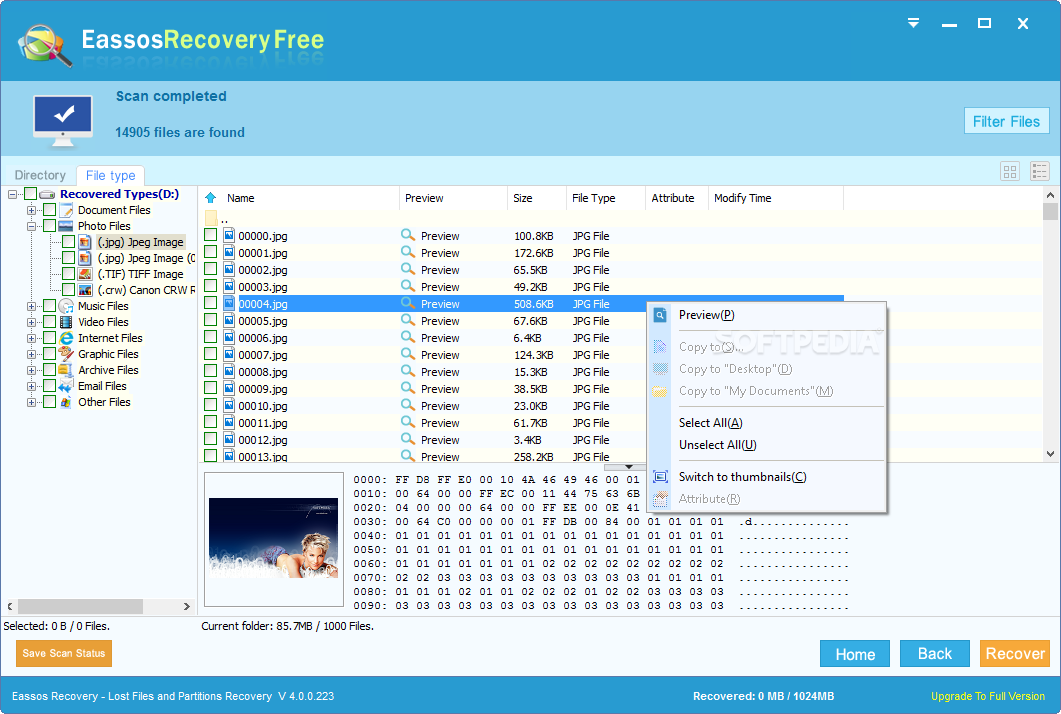Click the Recover button

tap(1014, 654)
